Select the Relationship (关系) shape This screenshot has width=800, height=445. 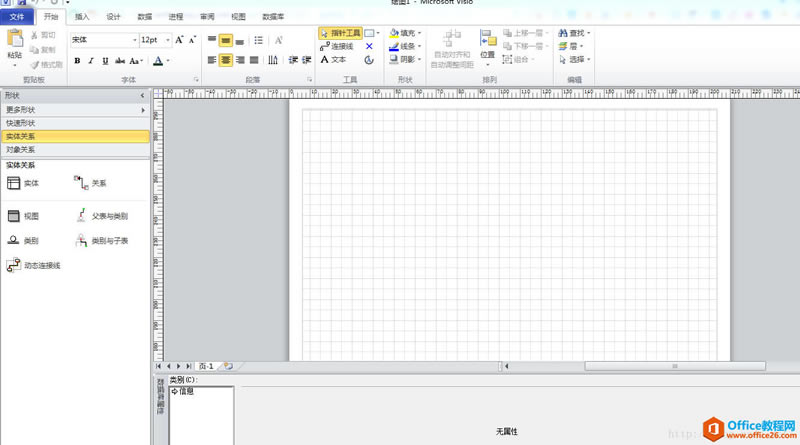tap(90, 183)
